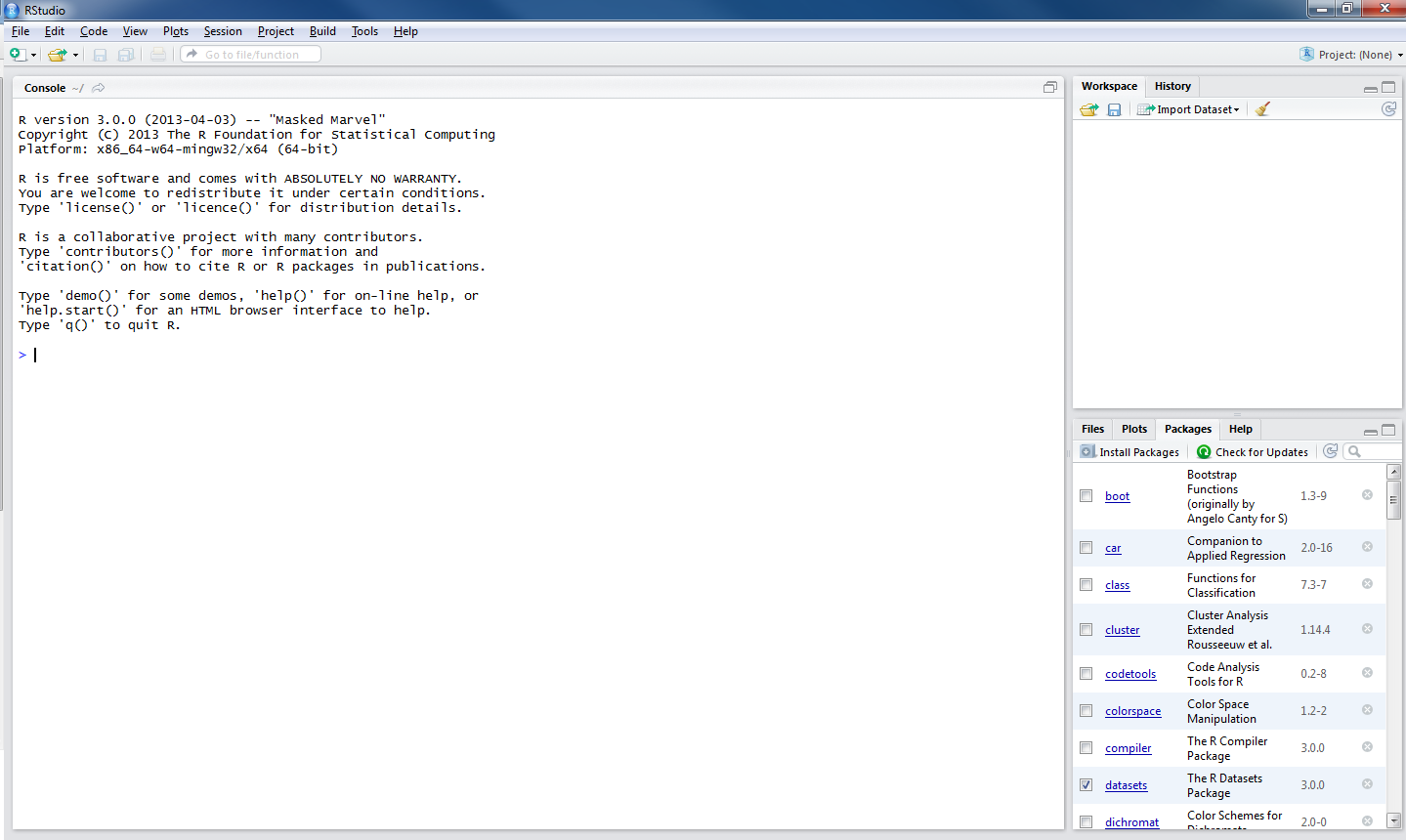Click the New File icon in toolbar
1406x840 pixels.
point(17,55)
